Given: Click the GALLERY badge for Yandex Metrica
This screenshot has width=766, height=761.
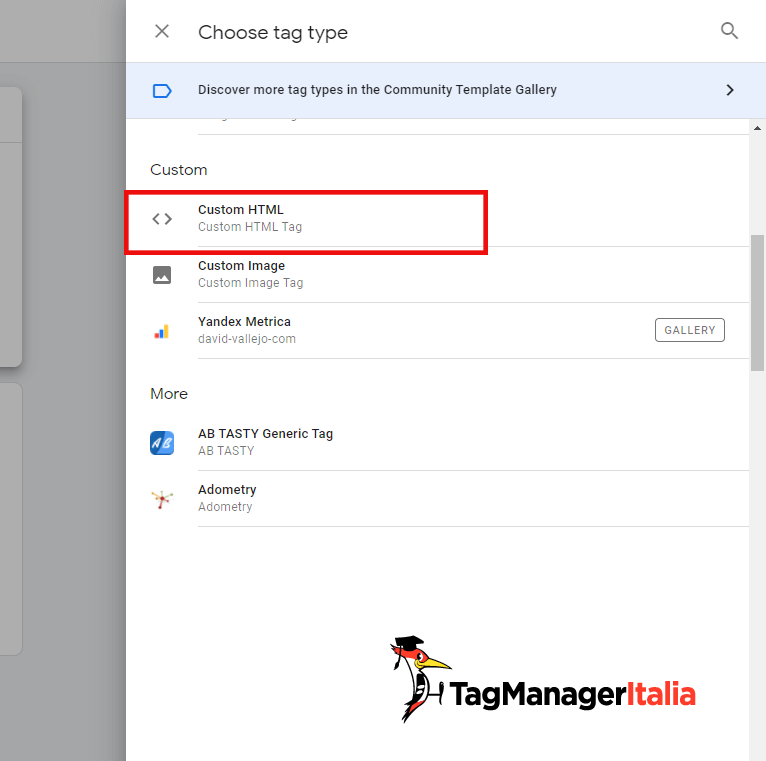Looking at the screenshot, I should [x=689, y=330].
